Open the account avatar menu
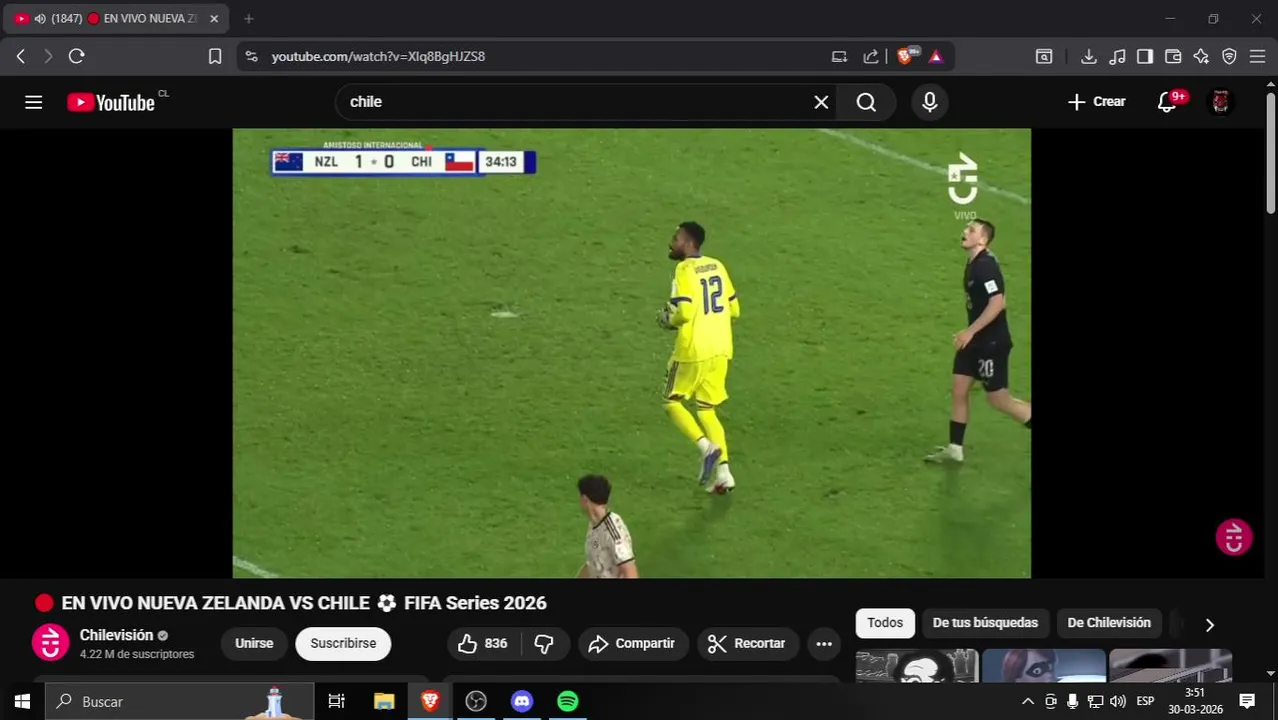1278x720 pixels. (1220, 102)
